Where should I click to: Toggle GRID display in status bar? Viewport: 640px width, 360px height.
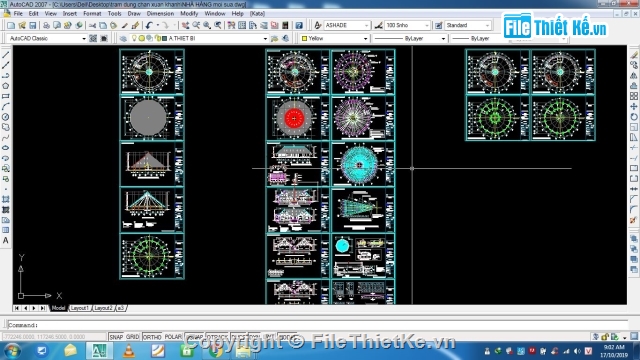[132, 337]
